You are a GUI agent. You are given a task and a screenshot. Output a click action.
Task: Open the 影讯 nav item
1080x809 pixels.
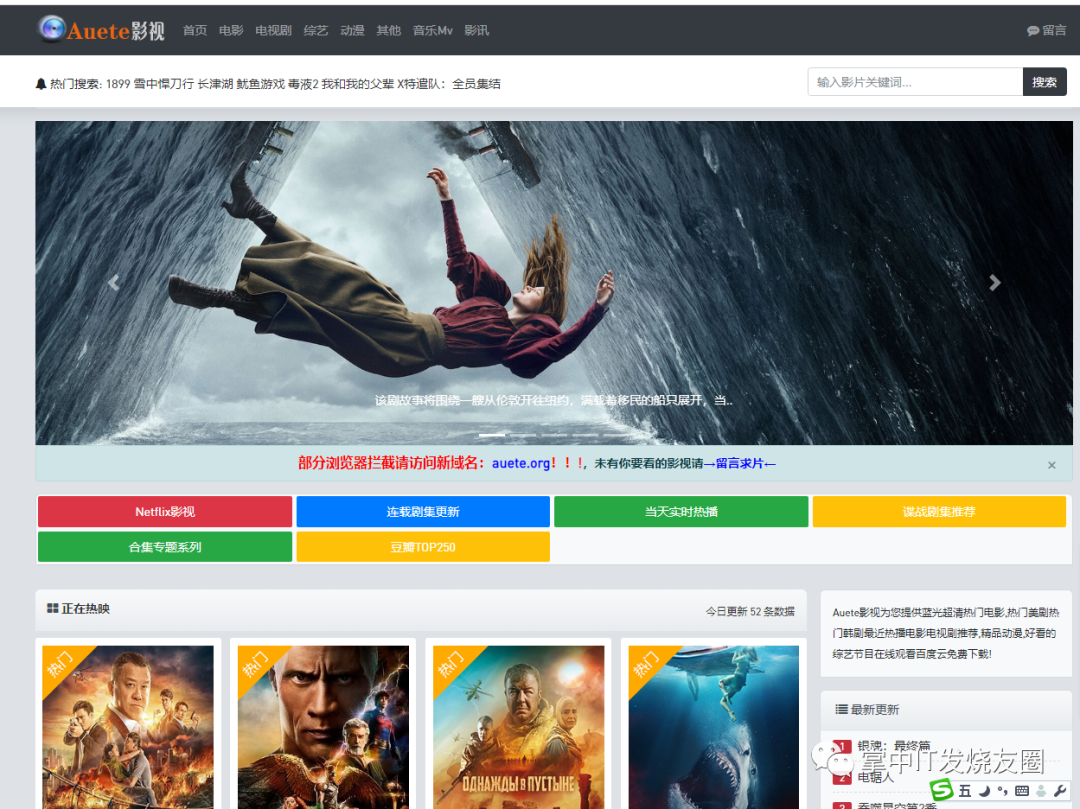[x=476, y=30]
